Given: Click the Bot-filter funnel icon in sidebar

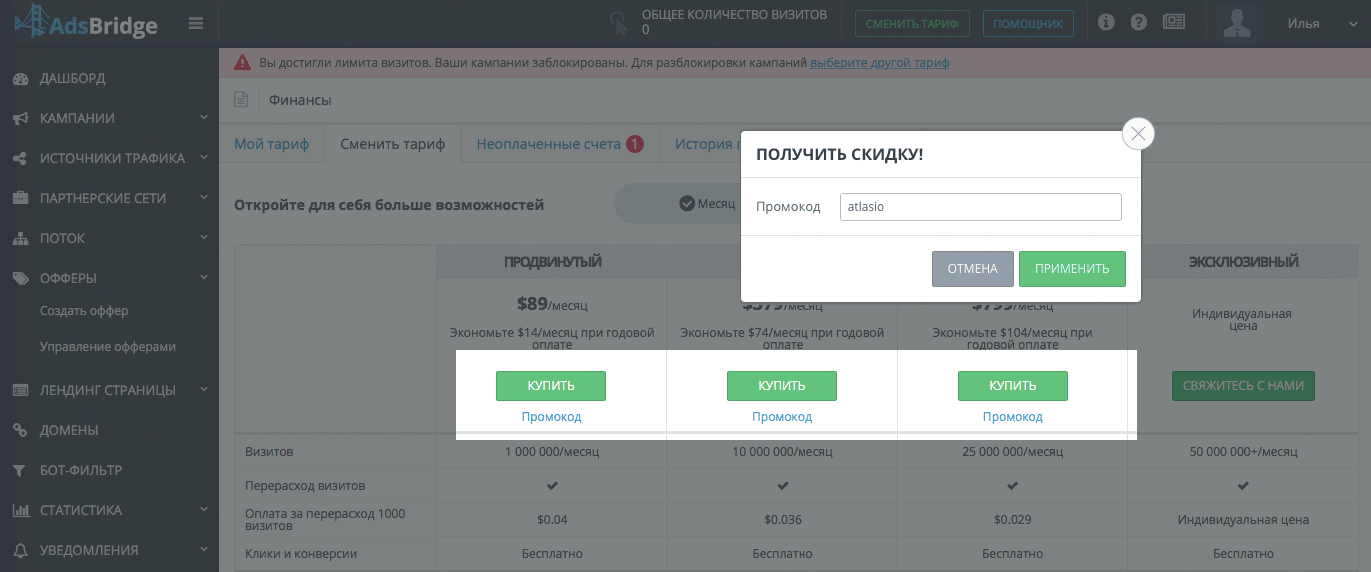Looking at the screenshot, I should pos(20,470).
